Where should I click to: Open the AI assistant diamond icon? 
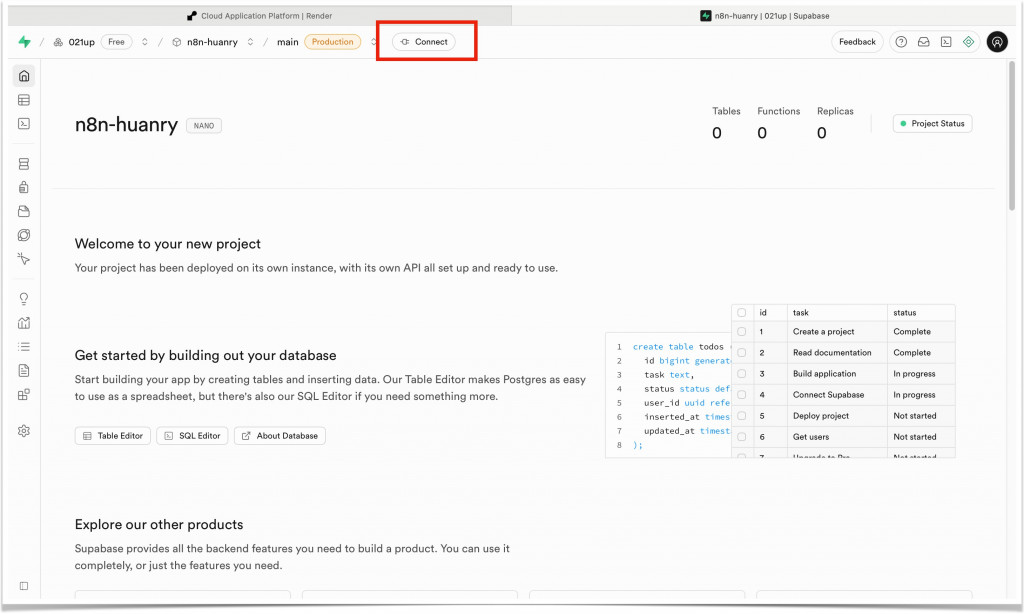pos(968,42)
